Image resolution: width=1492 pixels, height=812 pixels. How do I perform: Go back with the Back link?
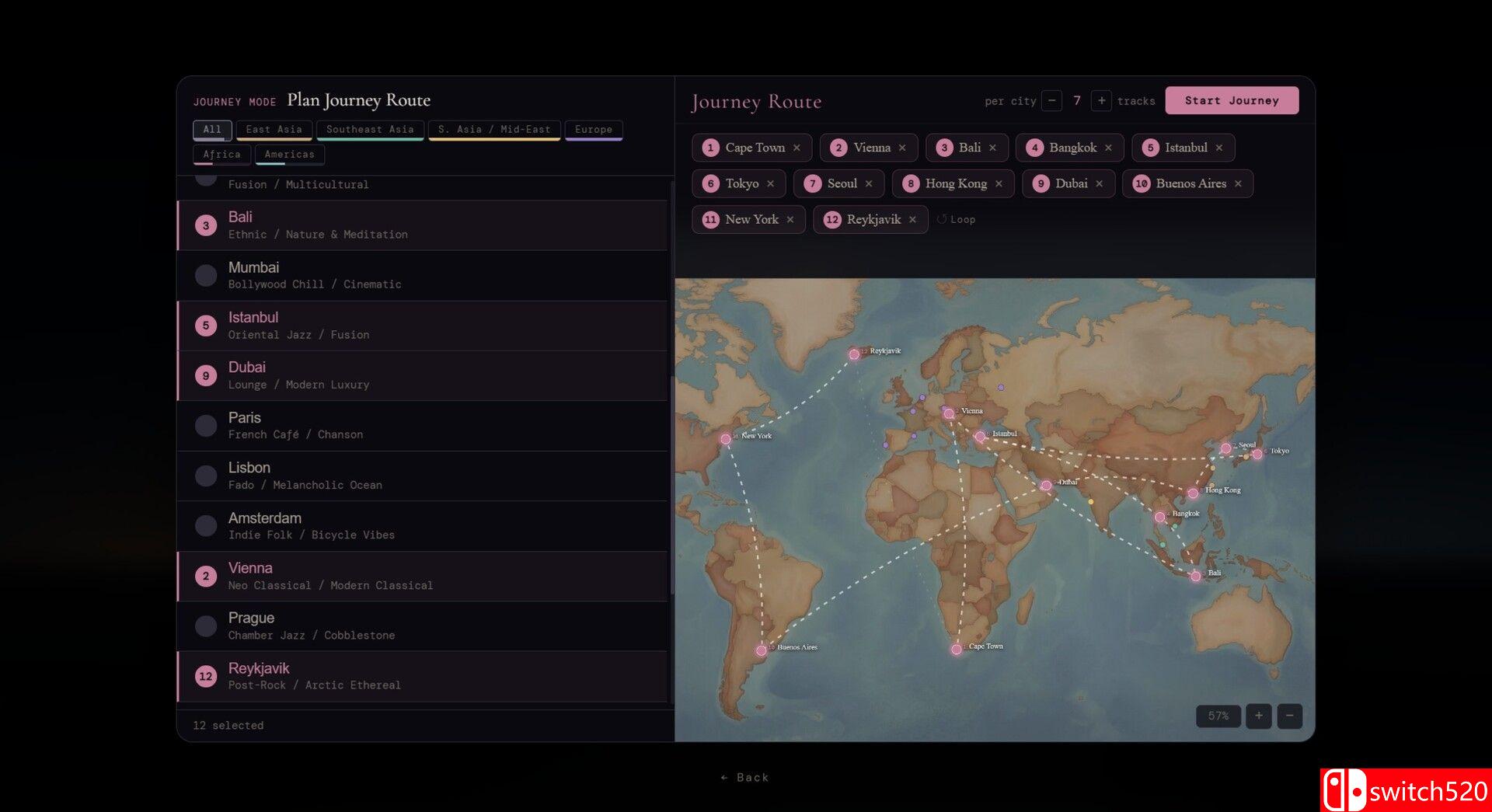click(x=744, y=777)
